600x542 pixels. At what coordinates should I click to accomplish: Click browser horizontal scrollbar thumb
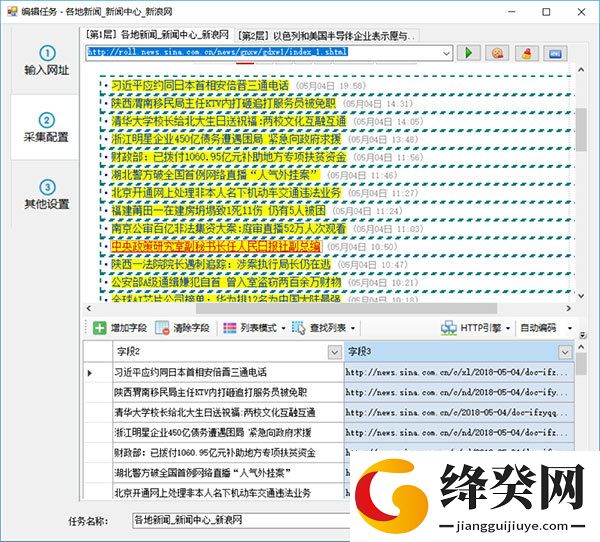coord(346,308)
